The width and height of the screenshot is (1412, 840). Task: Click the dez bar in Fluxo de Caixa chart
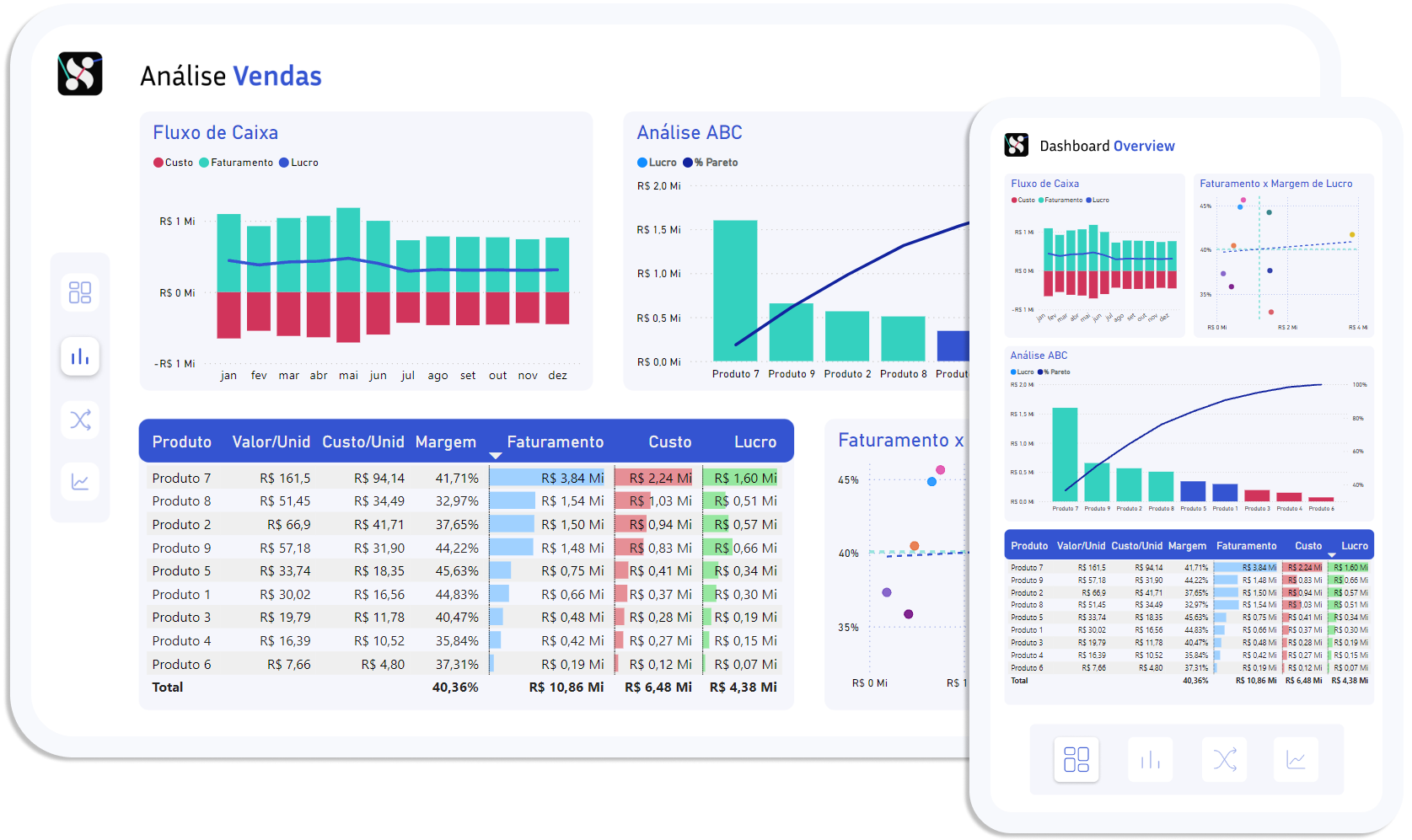coord(557,281)
